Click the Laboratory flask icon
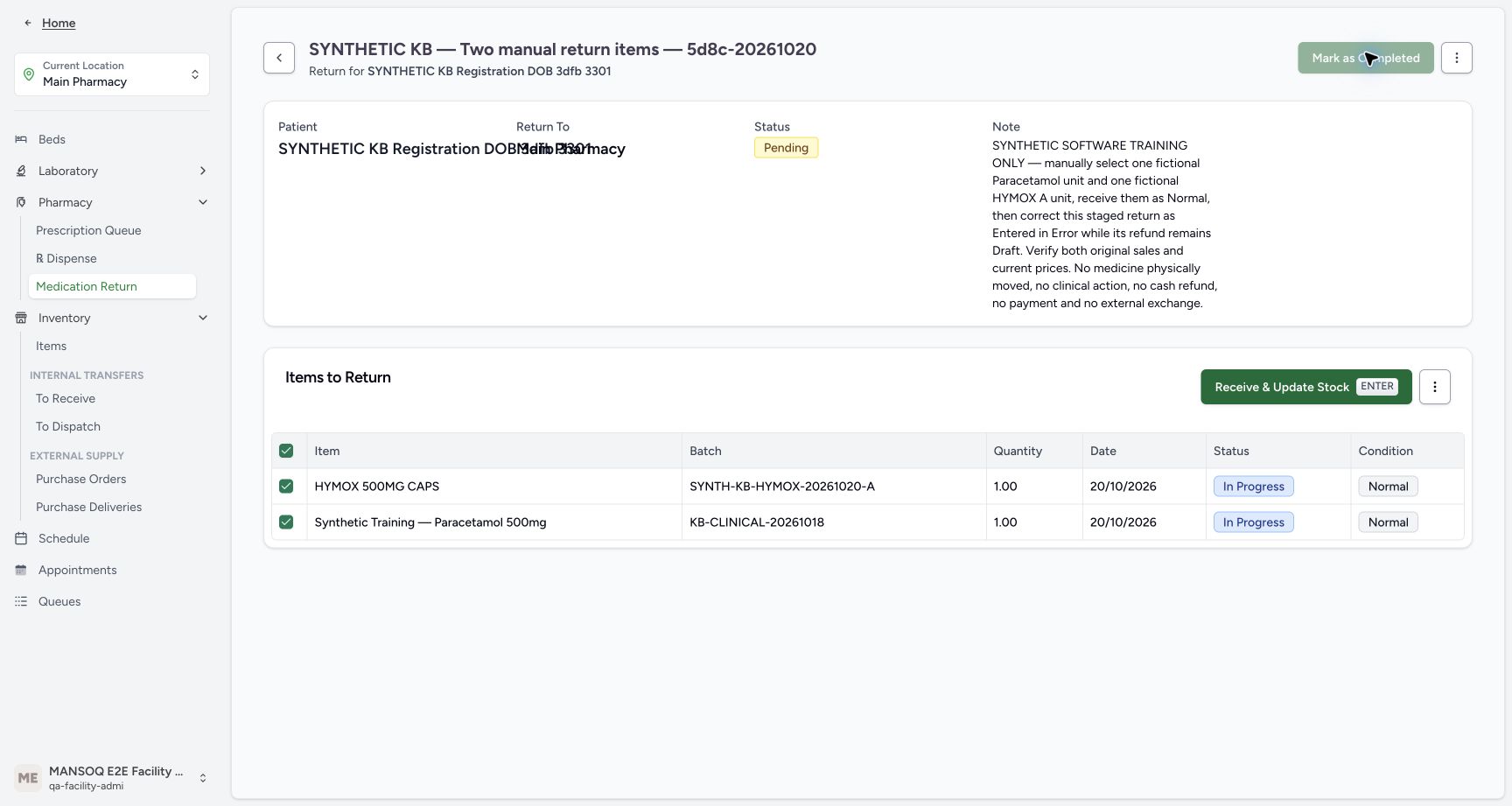Viewport: 1512px width, 806px height. click(x=21, y=171)
